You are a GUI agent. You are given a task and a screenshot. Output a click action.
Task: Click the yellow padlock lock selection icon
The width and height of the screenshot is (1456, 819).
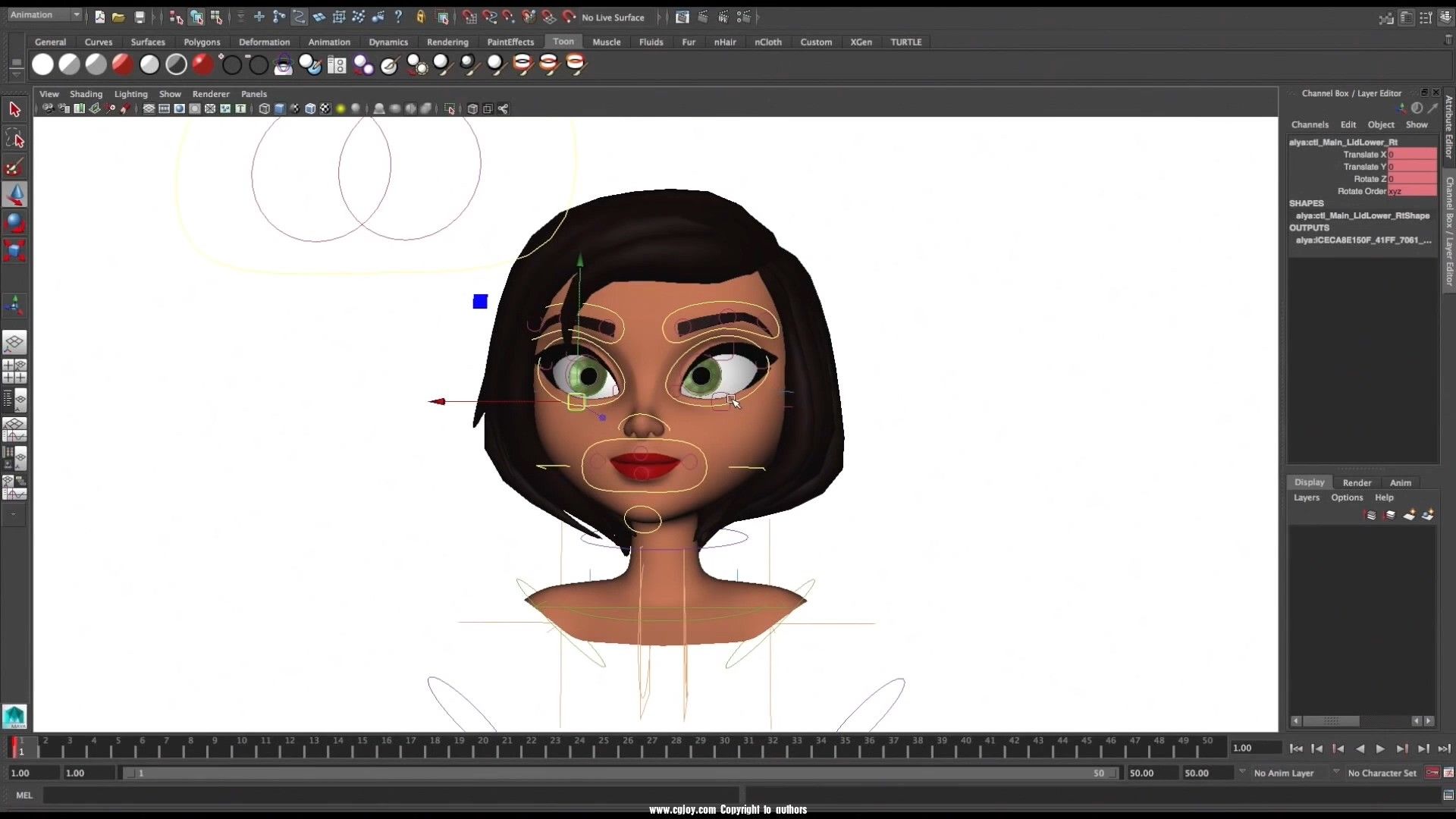click(x=421, y=17)
